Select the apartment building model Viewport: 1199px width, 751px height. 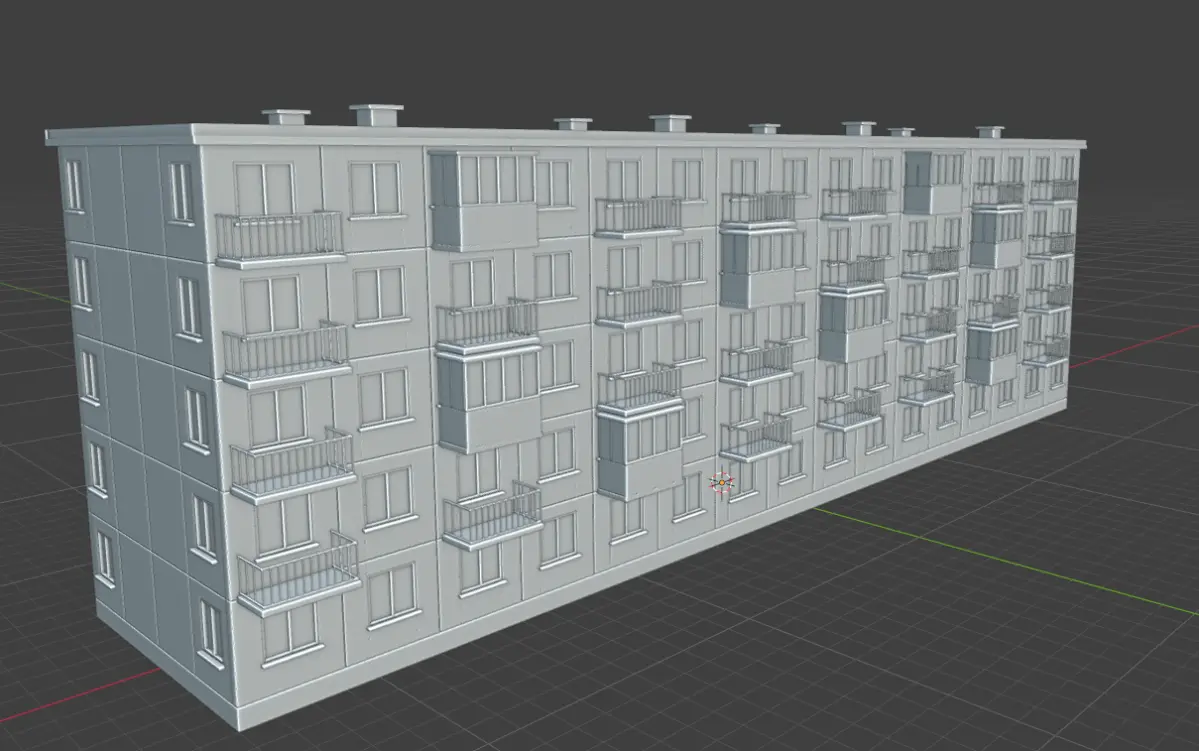tap(566, 417)
